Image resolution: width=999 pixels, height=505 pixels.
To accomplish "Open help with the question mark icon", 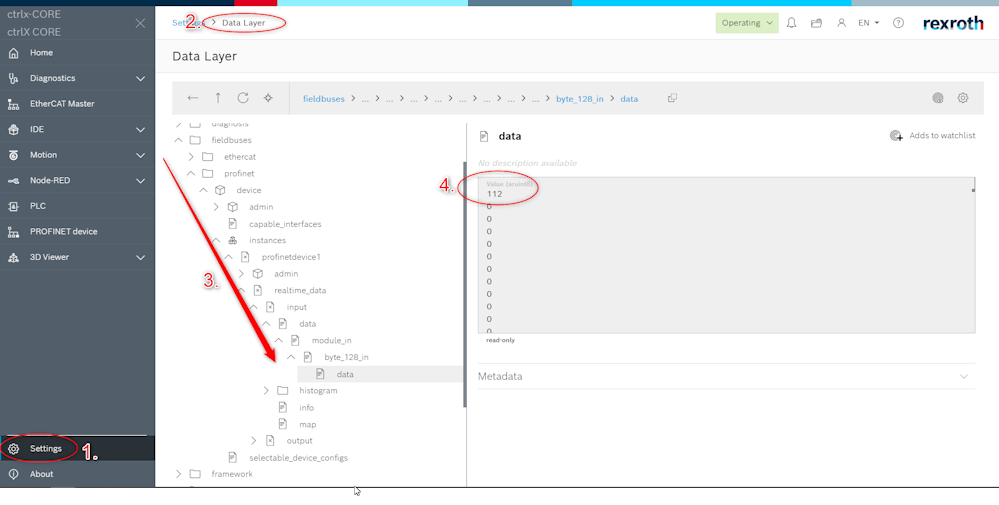I will [898, 23].
